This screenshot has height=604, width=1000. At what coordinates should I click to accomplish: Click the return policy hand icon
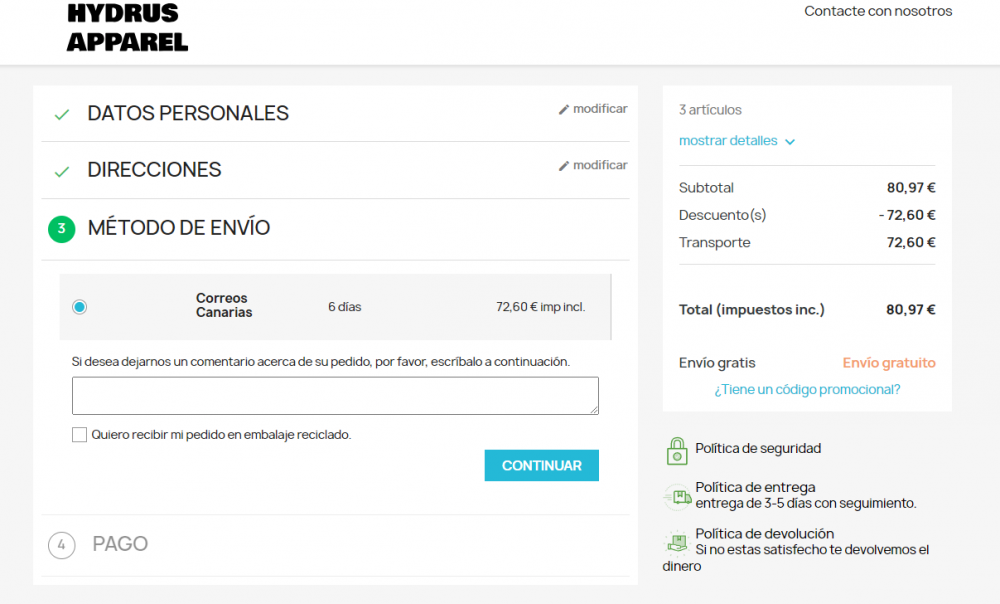tap(677, 543)
